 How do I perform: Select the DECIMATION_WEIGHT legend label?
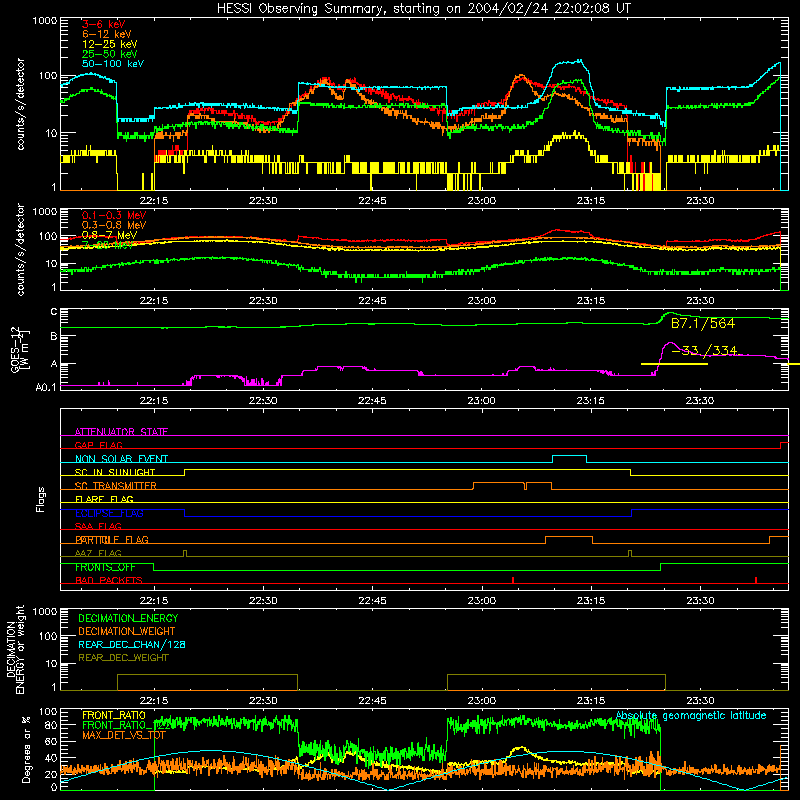click(x=127, y=632)
